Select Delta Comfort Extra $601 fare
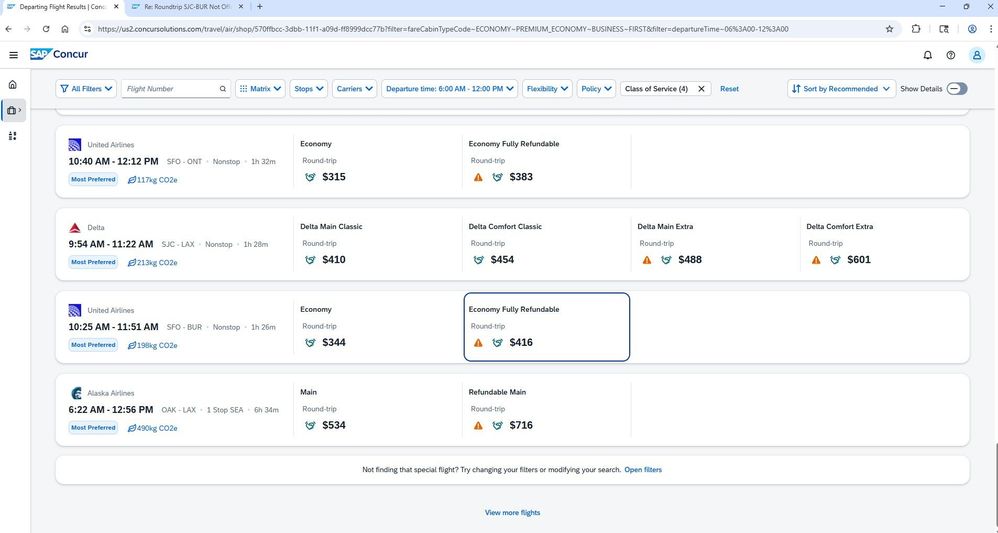Viewport: 998px width, 533px height. [x=884, y=244]
